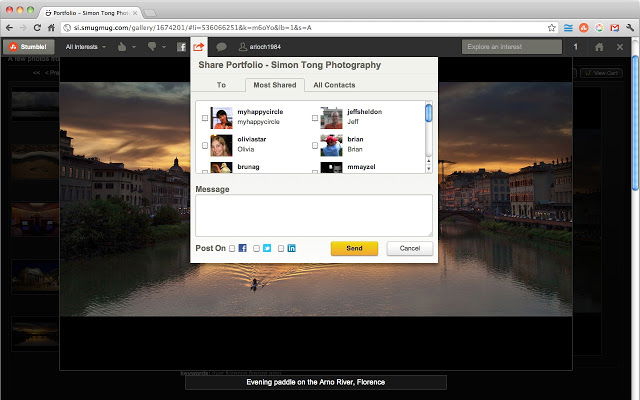Enable posting on LinkedIn checkbox
Screen dimensions: 640x400
pos(281,248)
